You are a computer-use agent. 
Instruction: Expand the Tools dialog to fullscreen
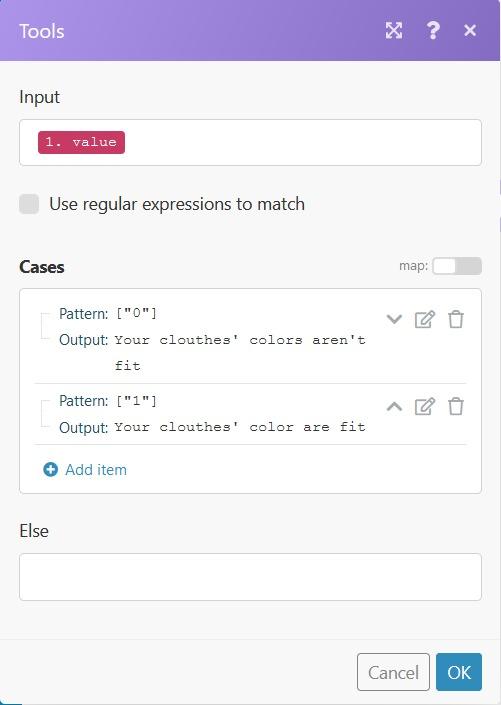[x=394, y=31]
